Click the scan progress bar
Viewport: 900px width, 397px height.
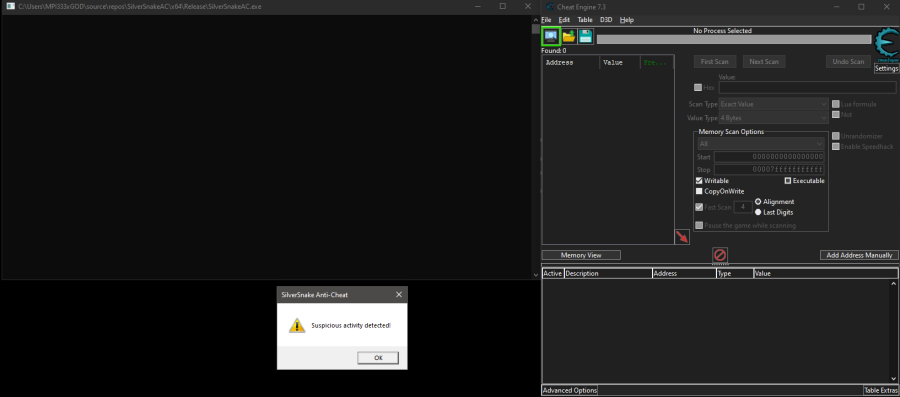coord(734,40)
